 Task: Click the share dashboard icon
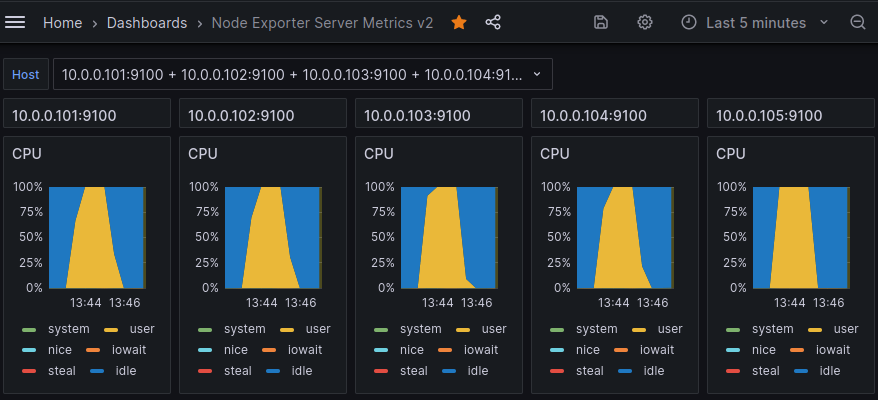493,22
